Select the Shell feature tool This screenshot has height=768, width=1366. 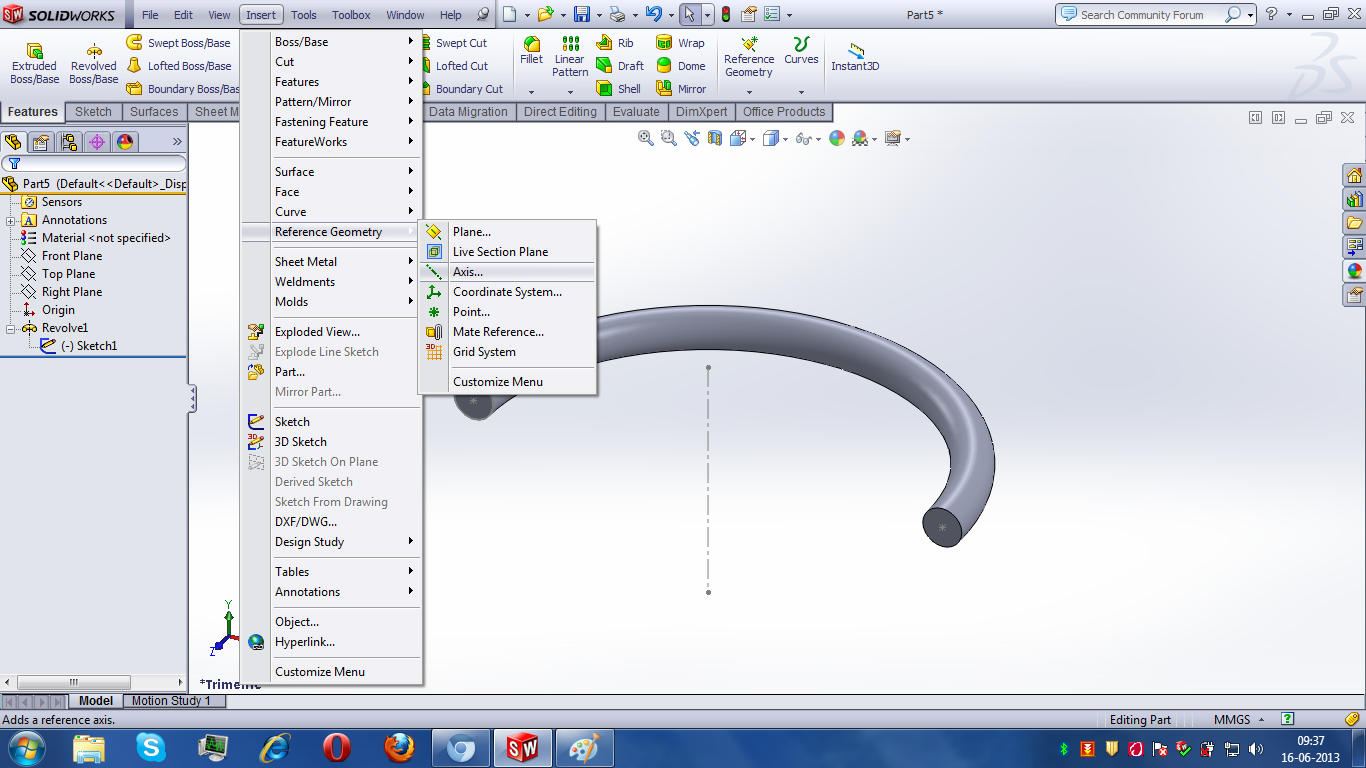[619, 89]
